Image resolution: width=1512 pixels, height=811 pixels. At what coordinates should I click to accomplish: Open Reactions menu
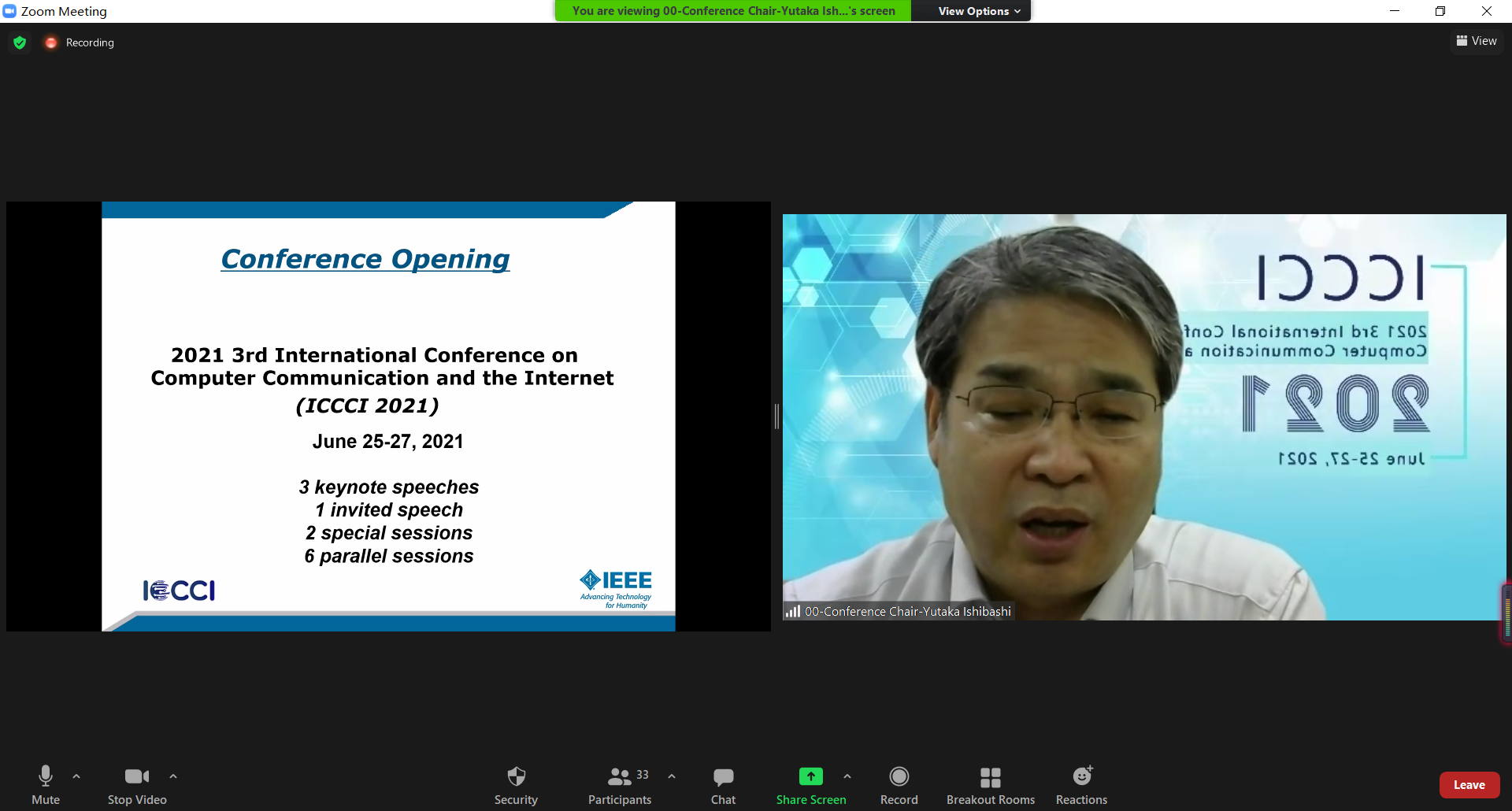pyautogui.click(x=1081, y=785)
